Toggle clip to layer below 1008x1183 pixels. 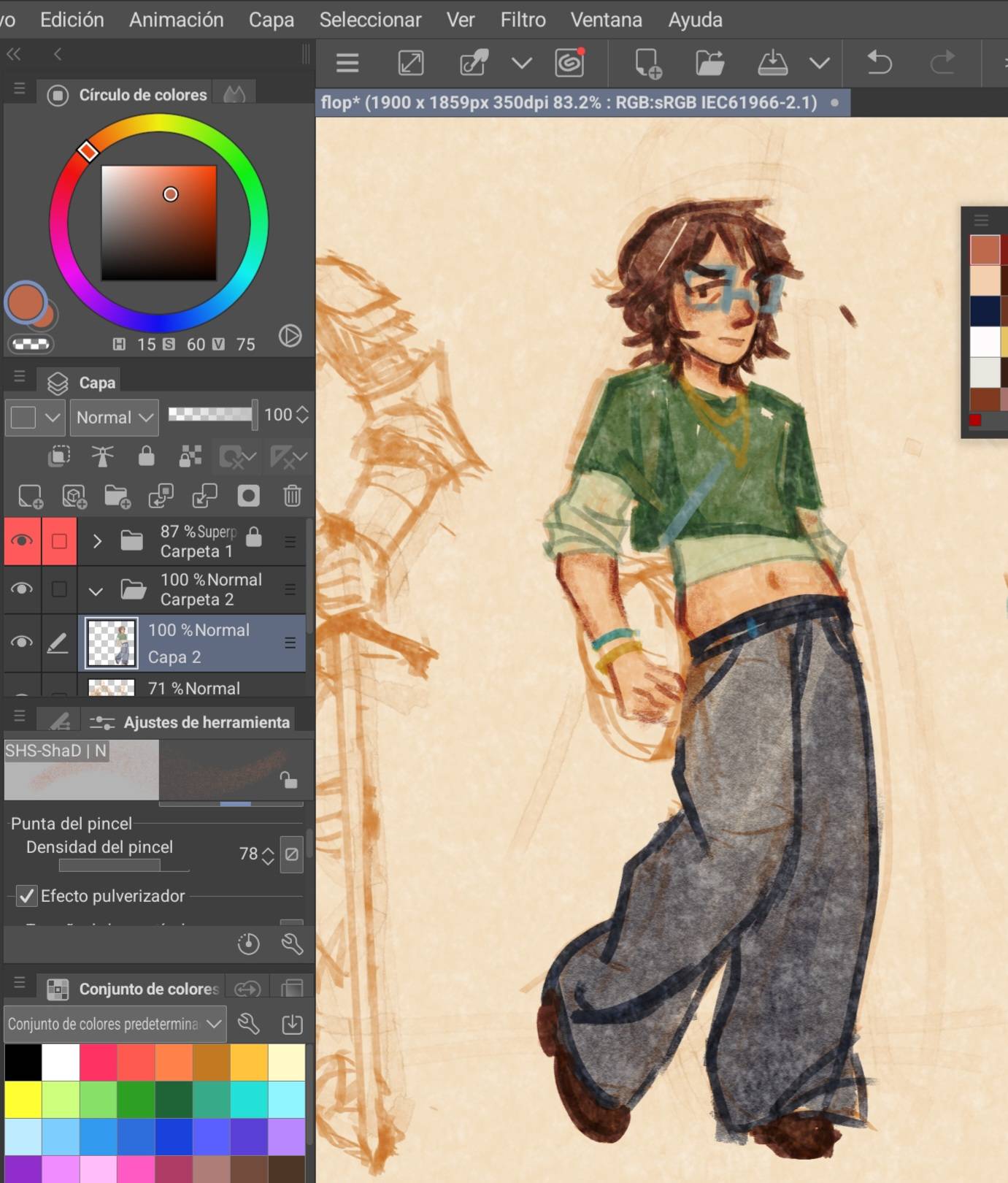point(59,456)
